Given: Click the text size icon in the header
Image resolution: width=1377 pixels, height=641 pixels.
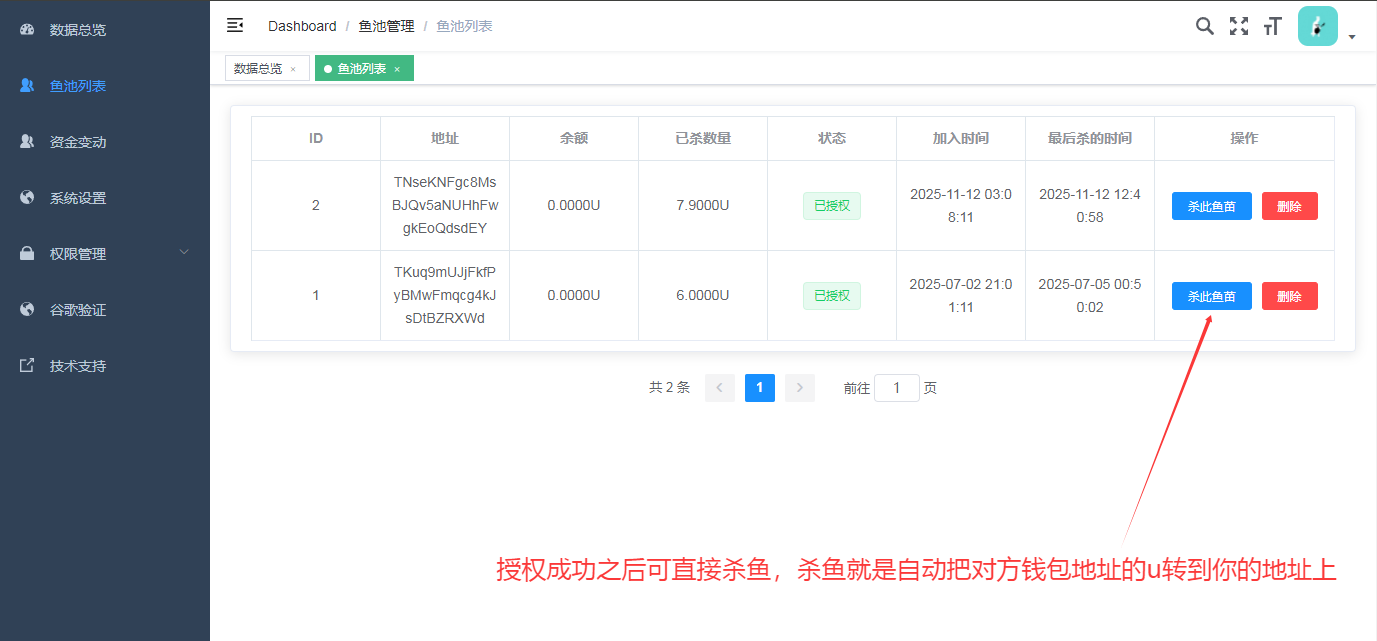Looking at the screenshot, I should coord(1272,26).
